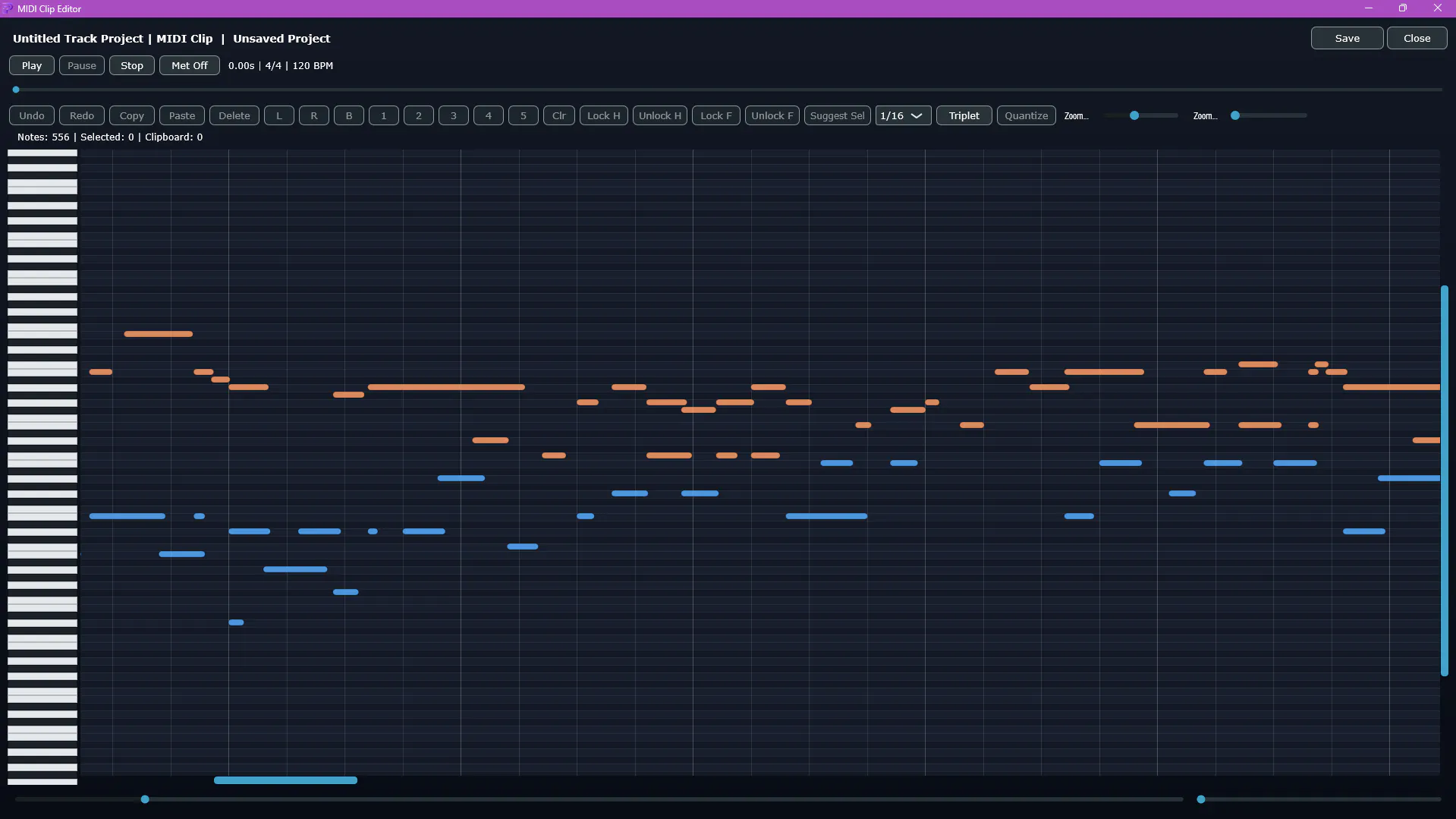Select the lowest short blue note
Viewport: 1456px width, 819px height.
[236, 622]
